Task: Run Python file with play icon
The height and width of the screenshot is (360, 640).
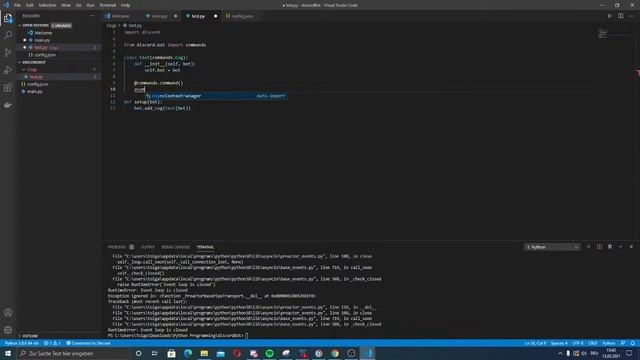Action: [x=609, y=16]
